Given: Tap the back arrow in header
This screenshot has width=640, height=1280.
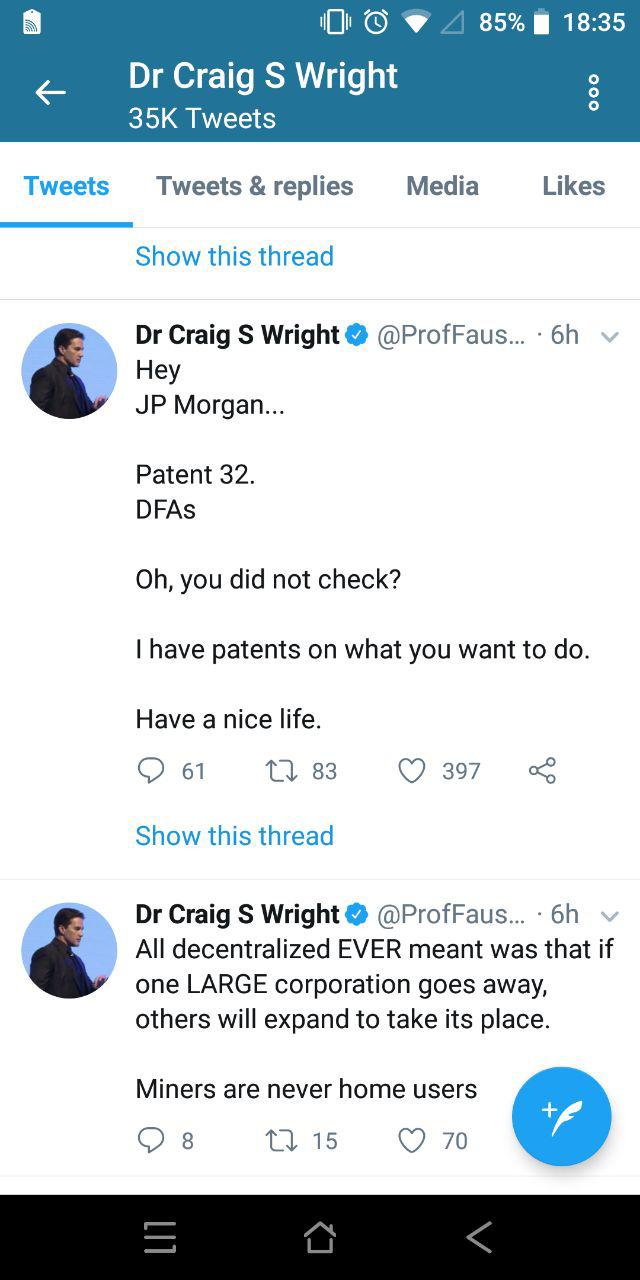Looking at the screenshot, I should tap(50, 93).
